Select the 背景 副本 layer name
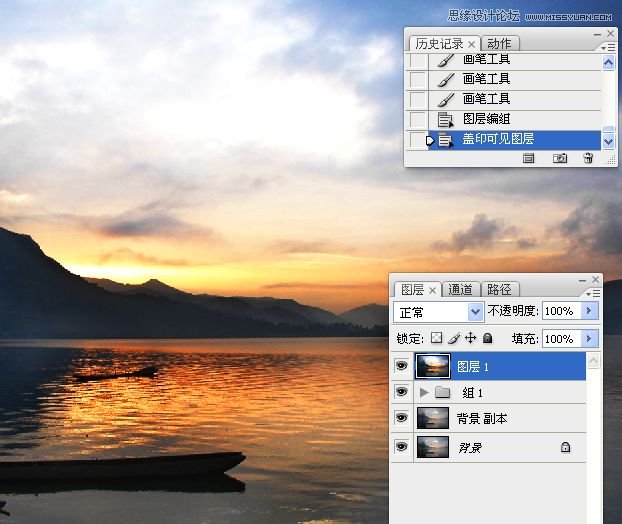Image resolution: width=622 pixels, height=524 pixels. coord(482,418)
